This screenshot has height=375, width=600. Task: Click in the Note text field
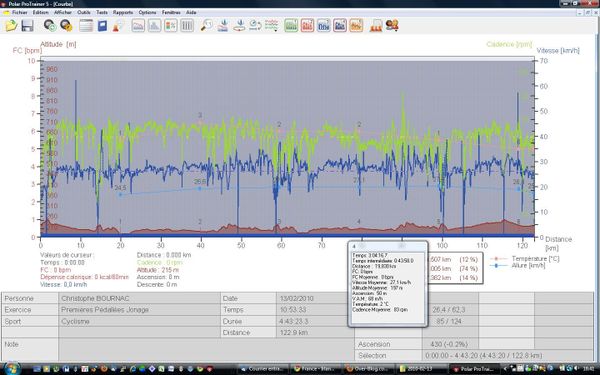pyautogui.click(x=206, y=349)
